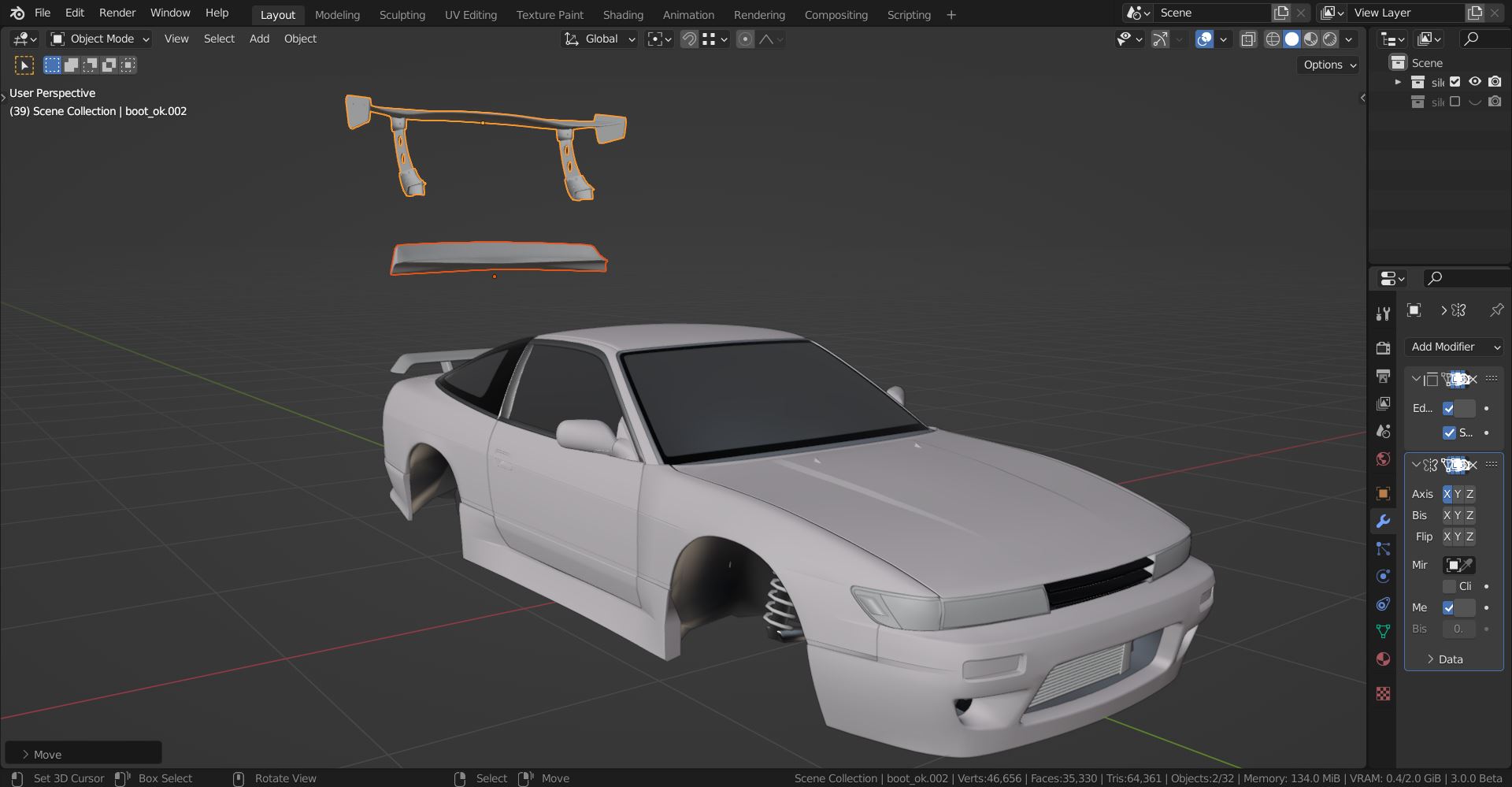Open the viewport editor type selector
The image size is (1512, 787).
point(25,39)
